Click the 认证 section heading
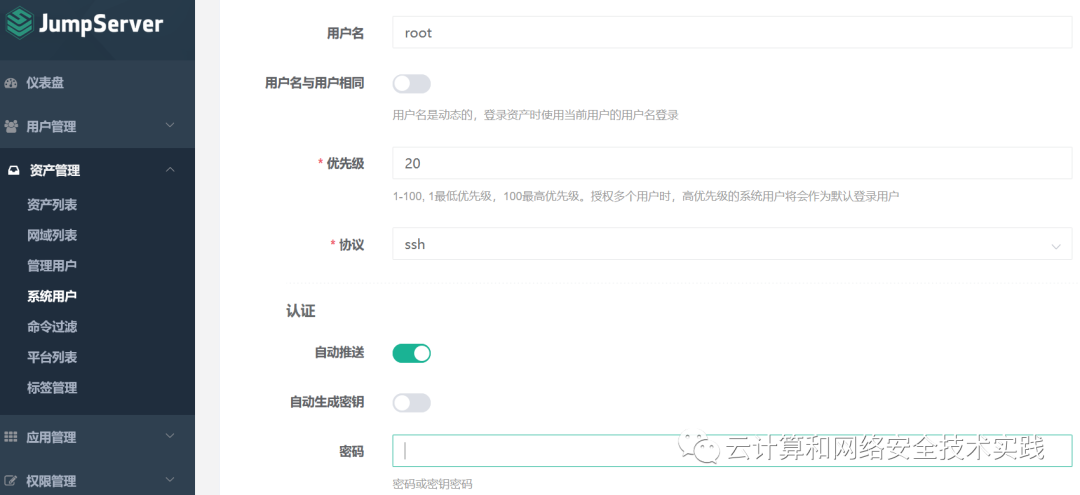Image resolution: width=1080 pixels, height=495 pixels. pos(300,311)
